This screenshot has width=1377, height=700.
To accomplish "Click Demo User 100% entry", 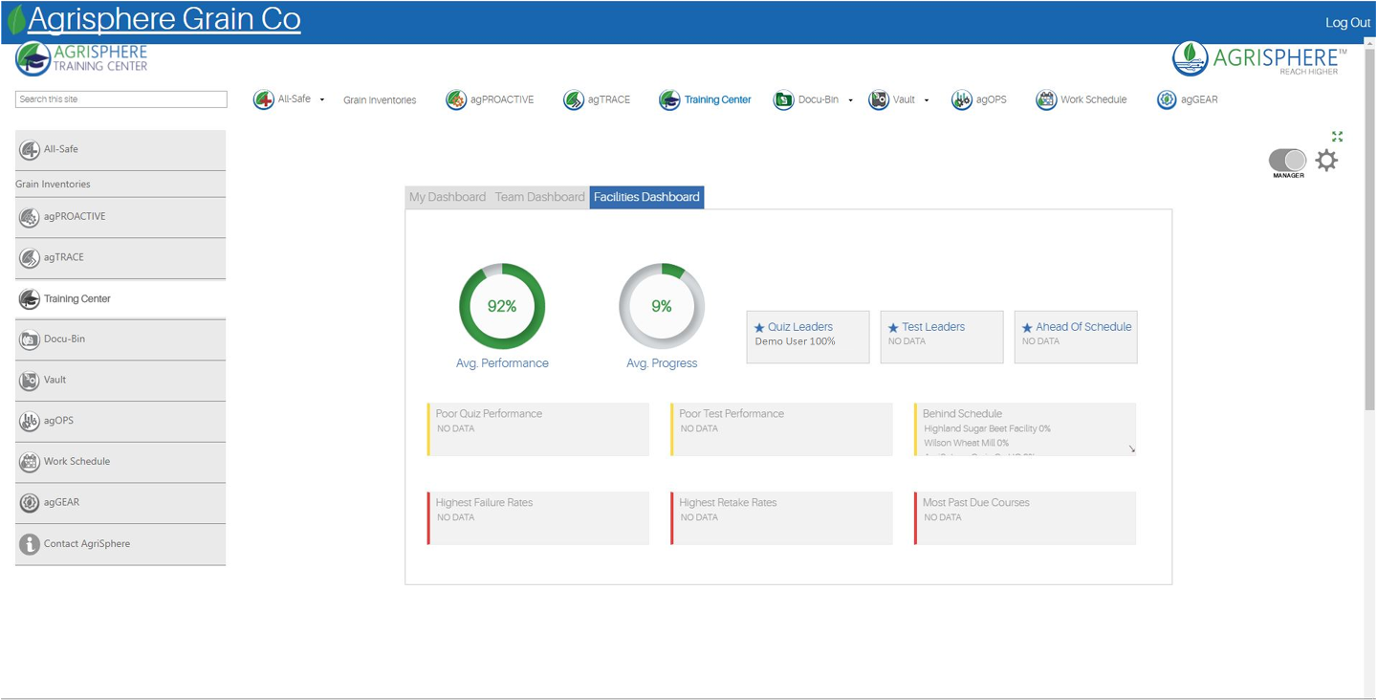I will [x=795, y=342].
